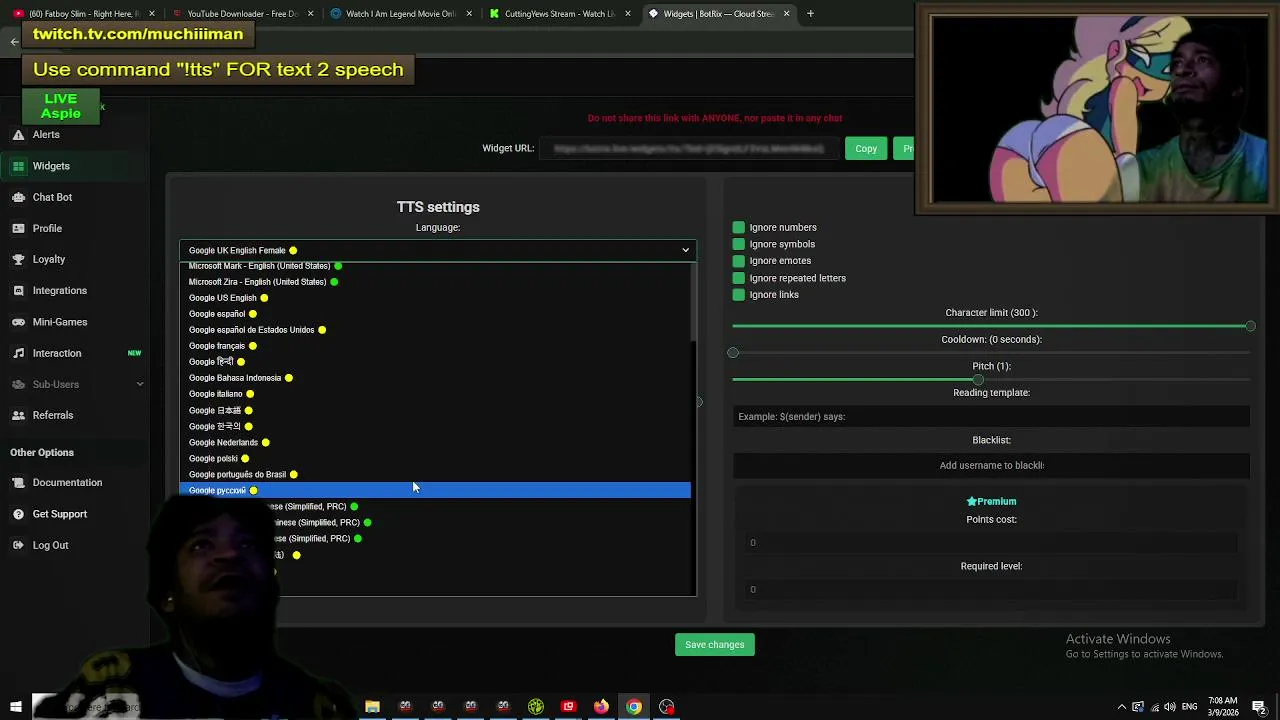
Task: Click the Interaction music note icon
Action: 19,353
